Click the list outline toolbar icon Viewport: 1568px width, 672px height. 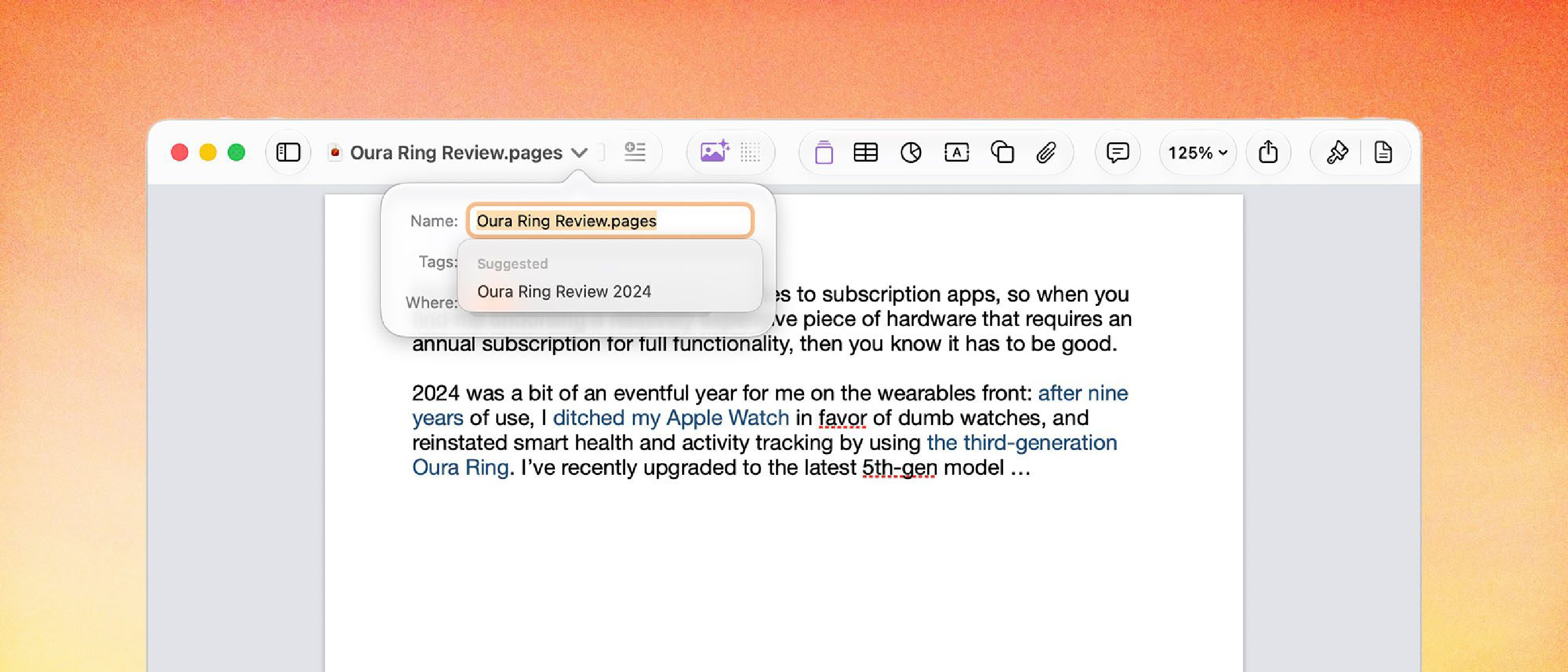(x=635, y=152)
